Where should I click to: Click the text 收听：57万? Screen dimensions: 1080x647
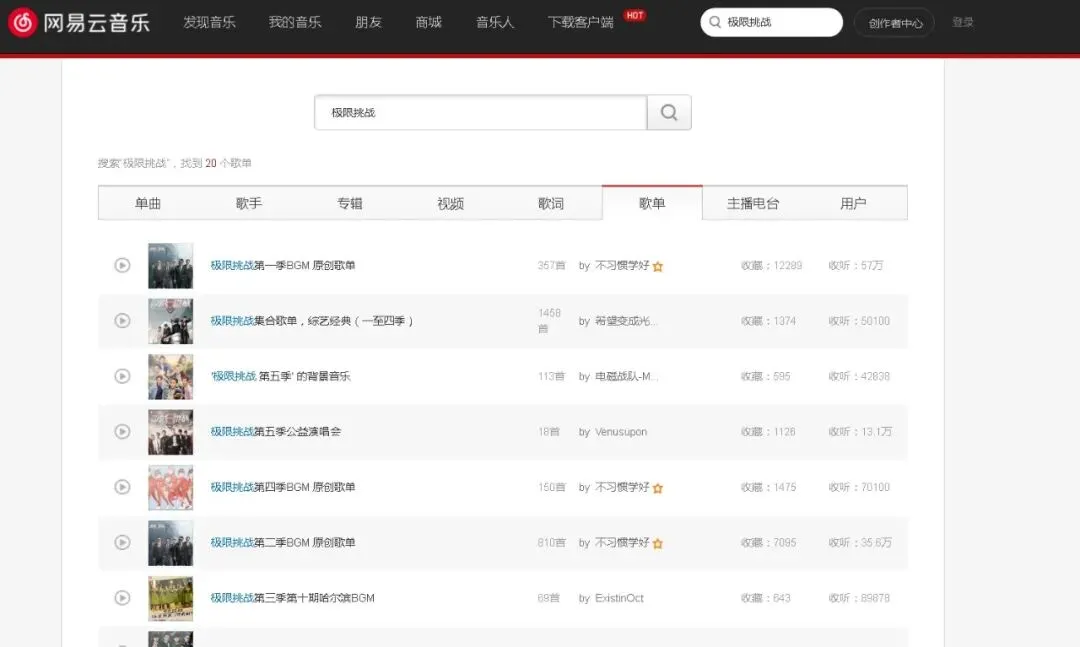tap(855, 265)
